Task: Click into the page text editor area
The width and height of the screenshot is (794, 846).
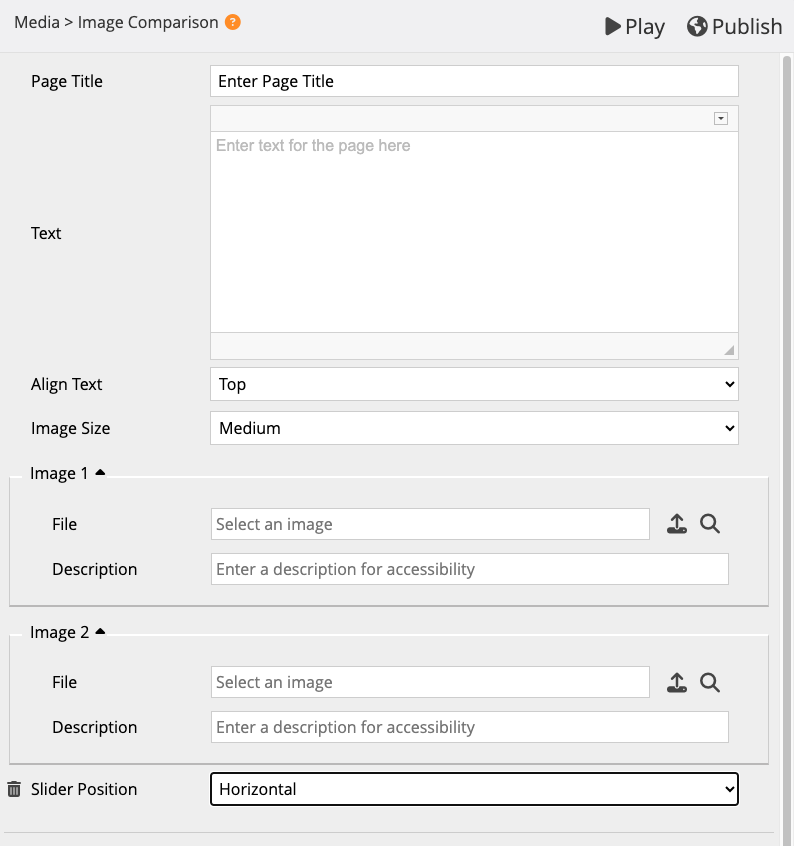Action: 474,230
